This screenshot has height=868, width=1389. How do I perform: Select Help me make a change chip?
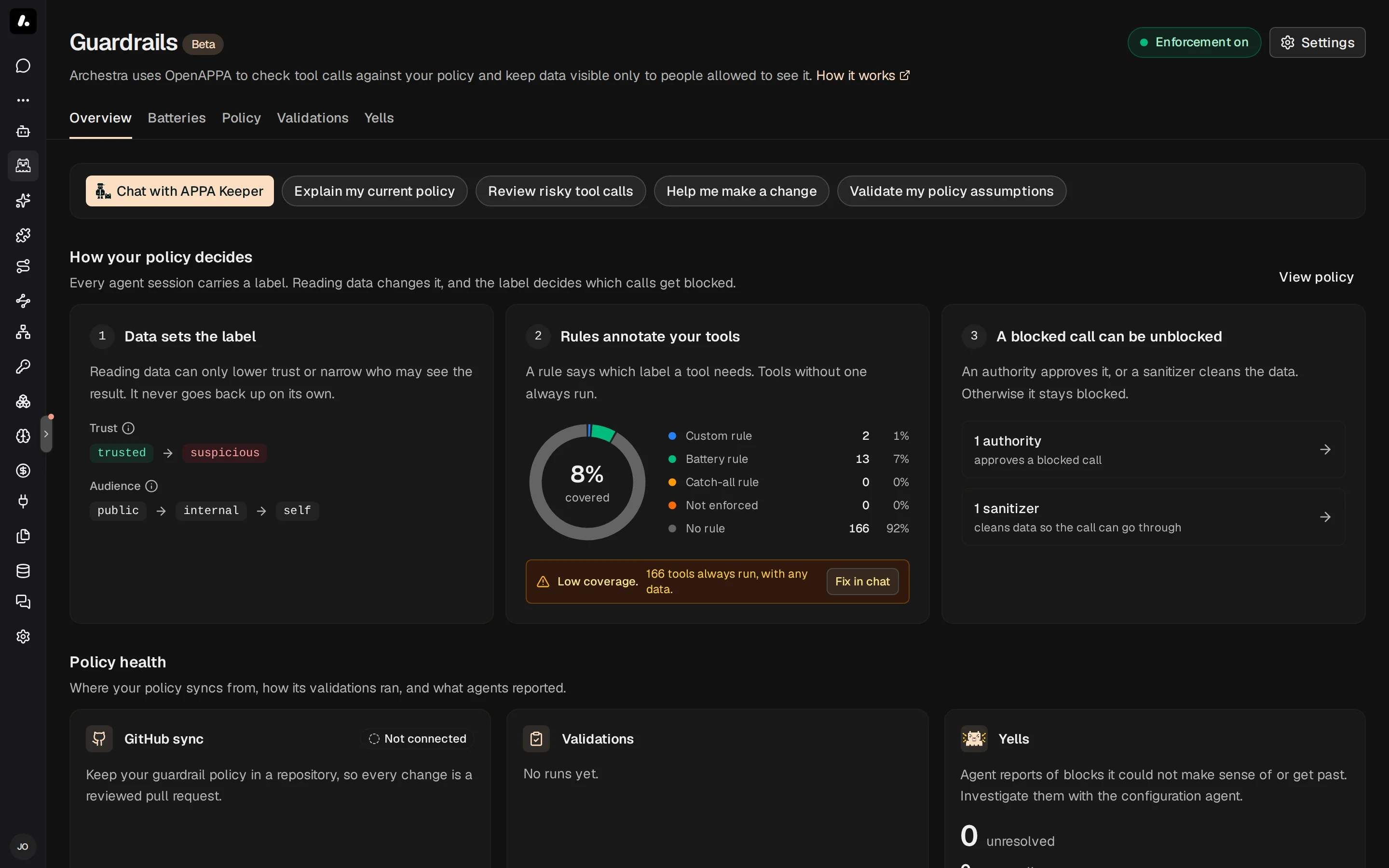pyautogui.click(x=741, y=191)
